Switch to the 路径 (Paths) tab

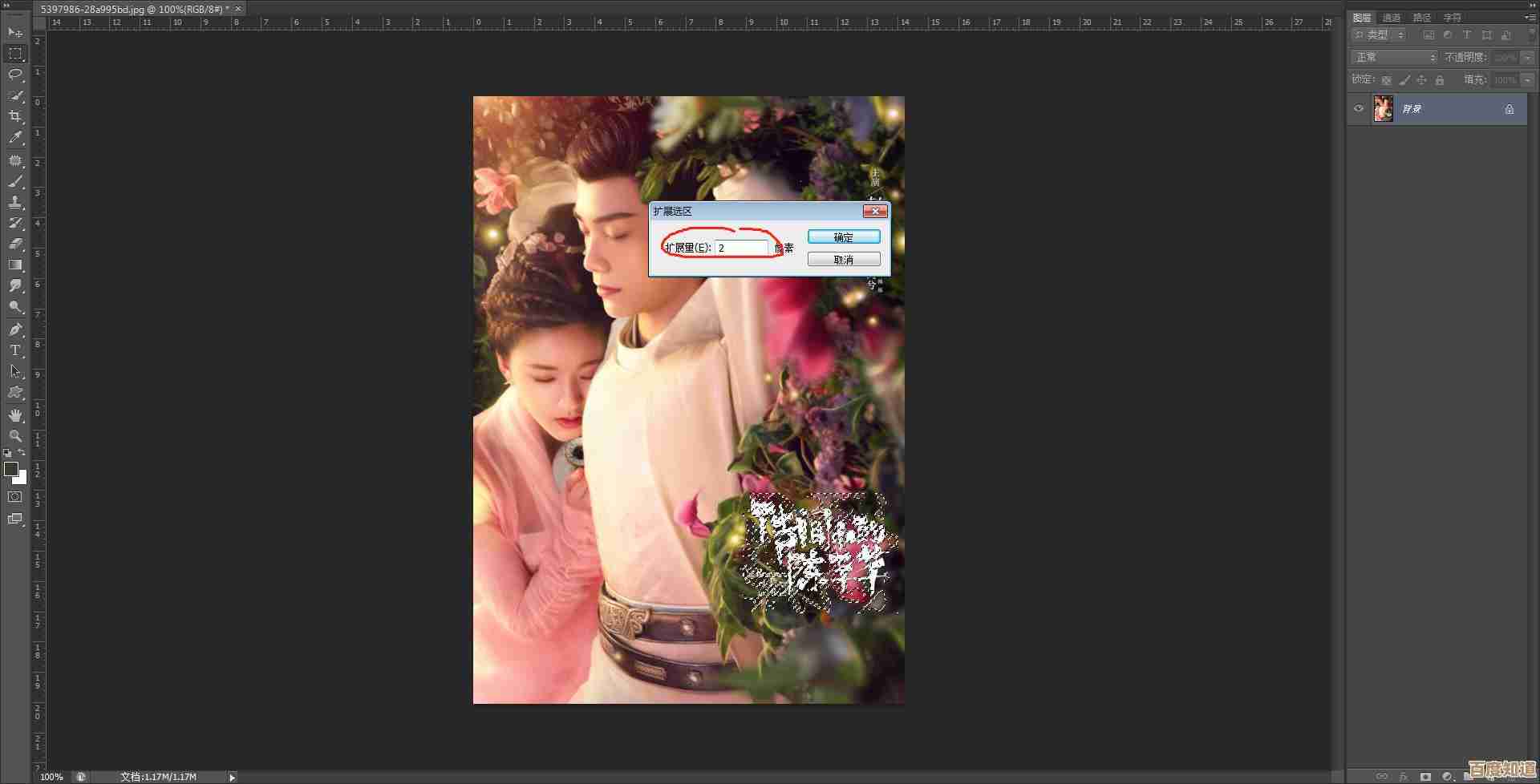pyautogui.click(x=1421, y=17)
